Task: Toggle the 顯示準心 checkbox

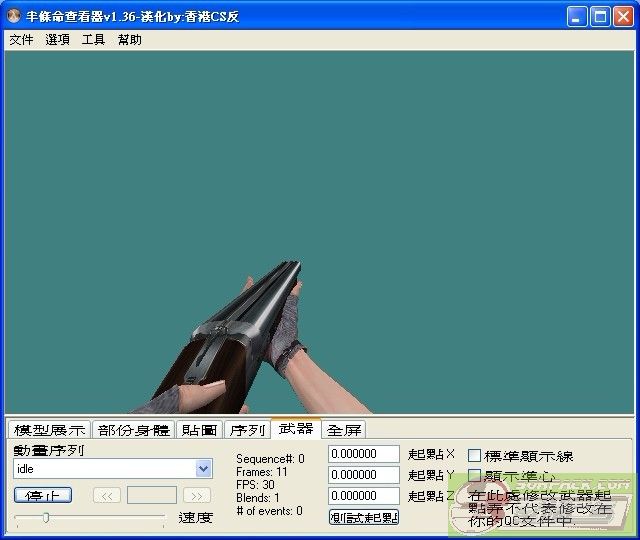Action: coord(475,476)
